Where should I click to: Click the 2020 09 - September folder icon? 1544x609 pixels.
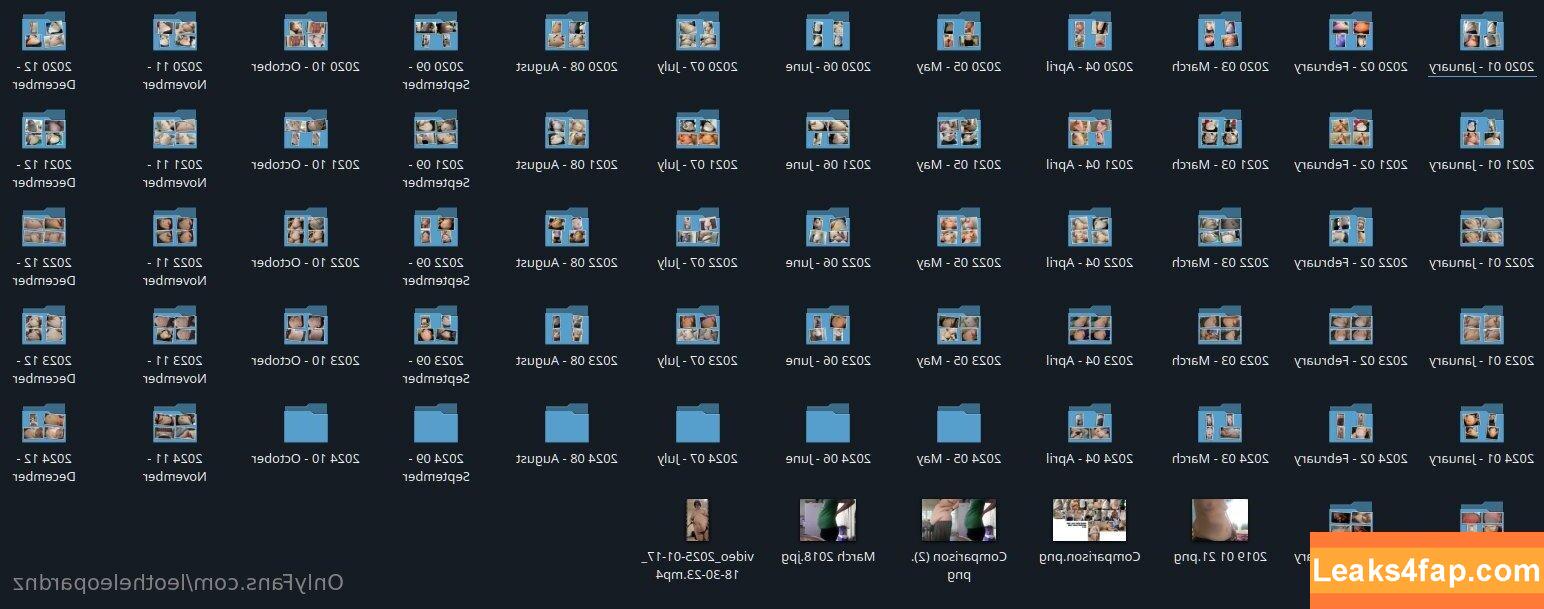point(436,32)
